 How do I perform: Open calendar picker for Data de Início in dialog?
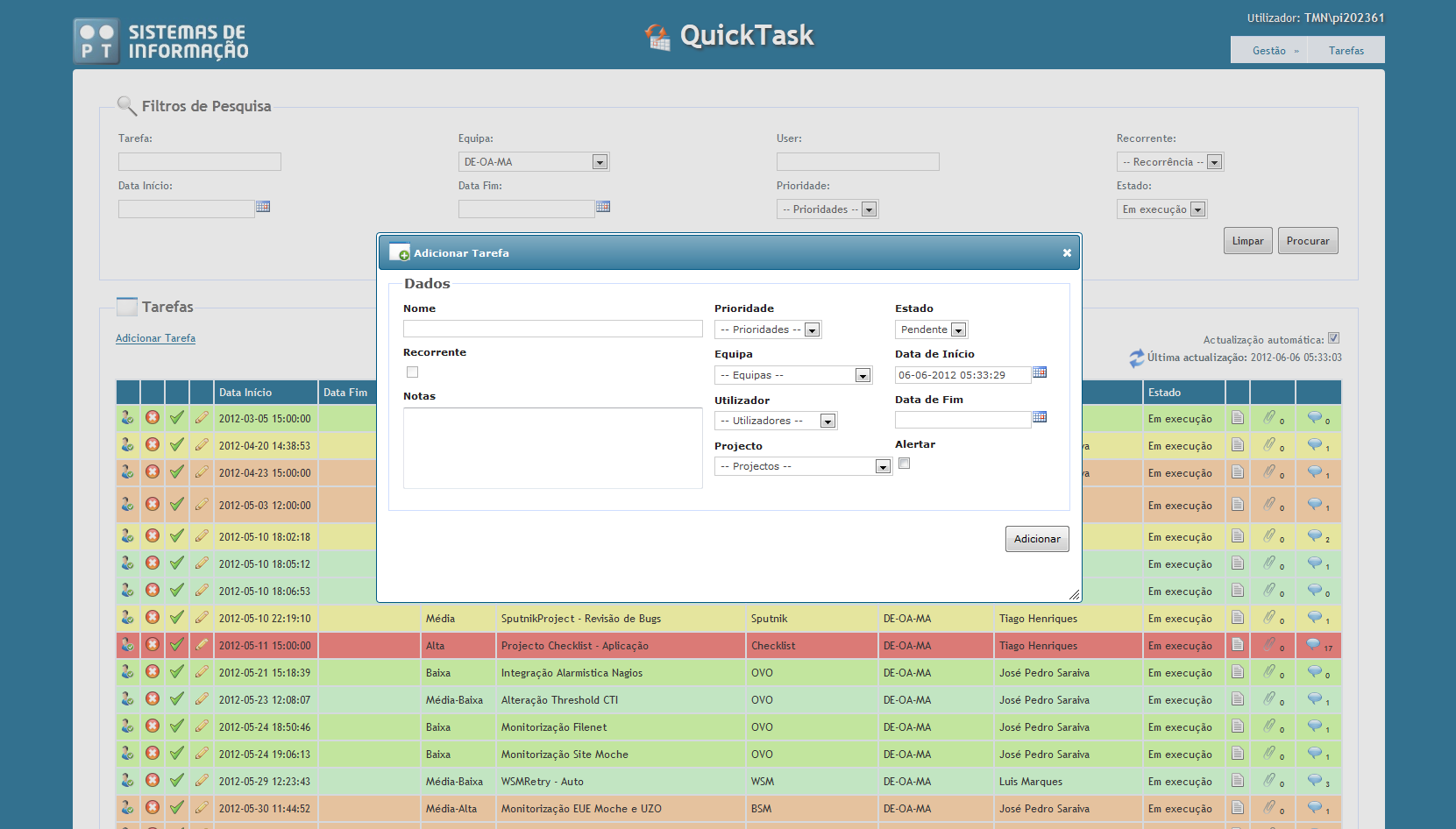click(x=1040, y=372)
